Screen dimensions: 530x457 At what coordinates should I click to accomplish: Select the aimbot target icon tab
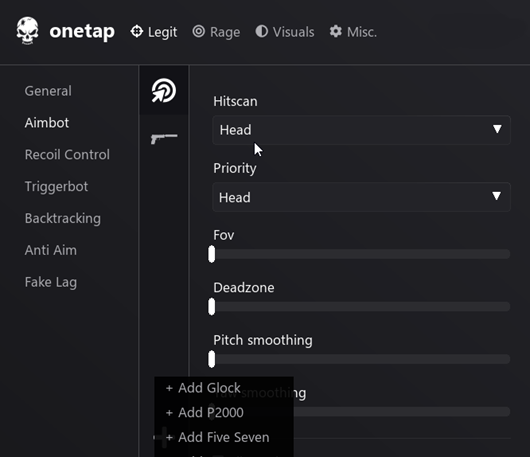[164, 91]
